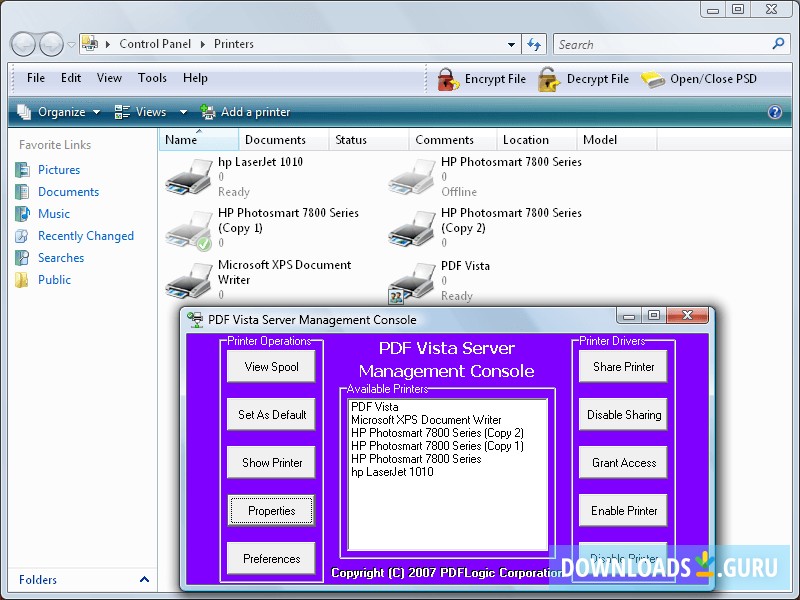
Task: Click the Enable Printer button
Action: coord(623,510)
